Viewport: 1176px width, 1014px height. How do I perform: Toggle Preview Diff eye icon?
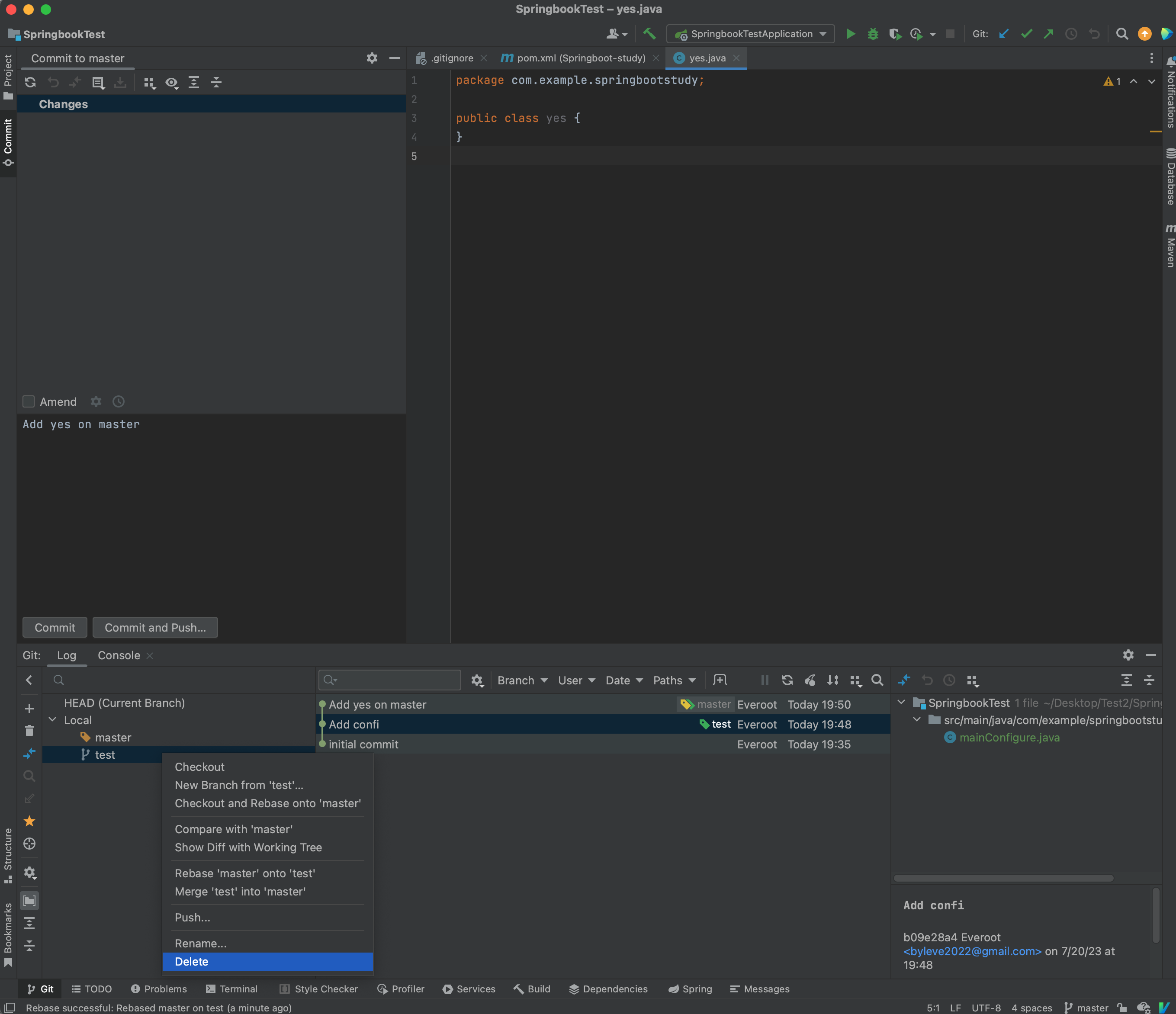(x=171, y=82)
